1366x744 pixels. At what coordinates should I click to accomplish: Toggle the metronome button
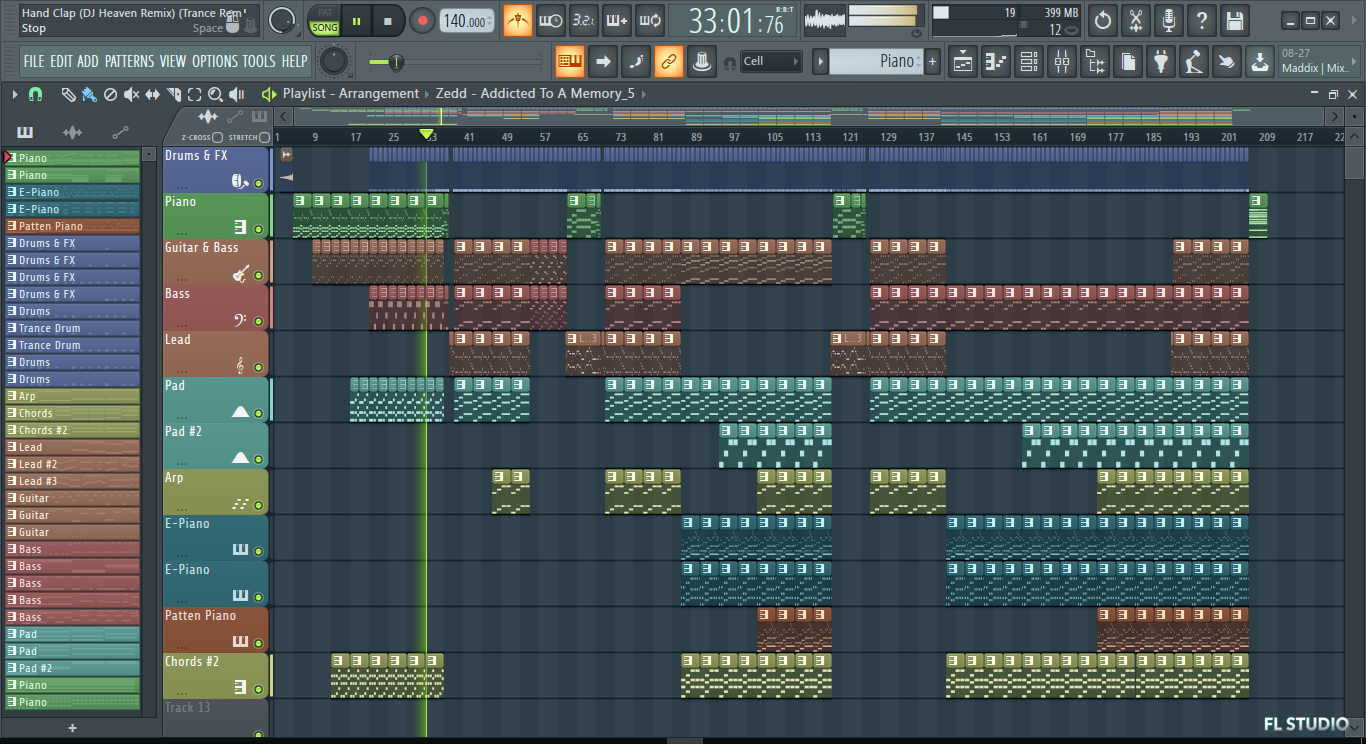(518, 20)
